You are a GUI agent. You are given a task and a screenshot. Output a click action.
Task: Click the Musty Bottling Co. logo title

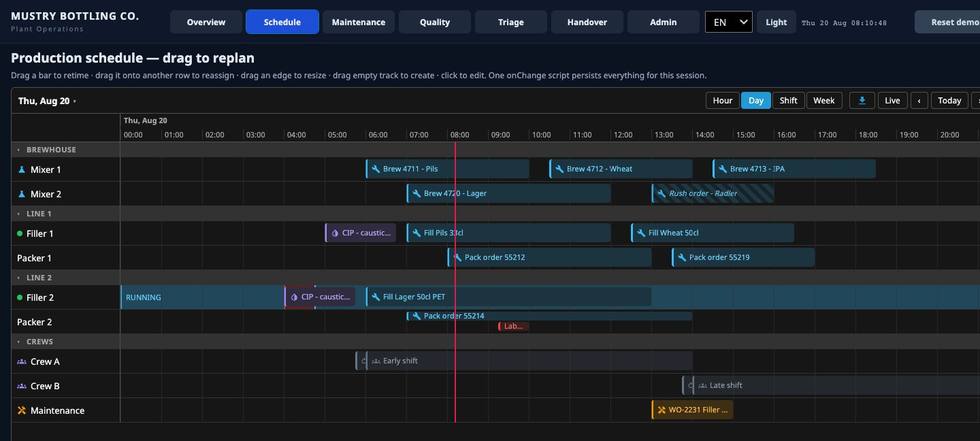click(x=74, y=16)
